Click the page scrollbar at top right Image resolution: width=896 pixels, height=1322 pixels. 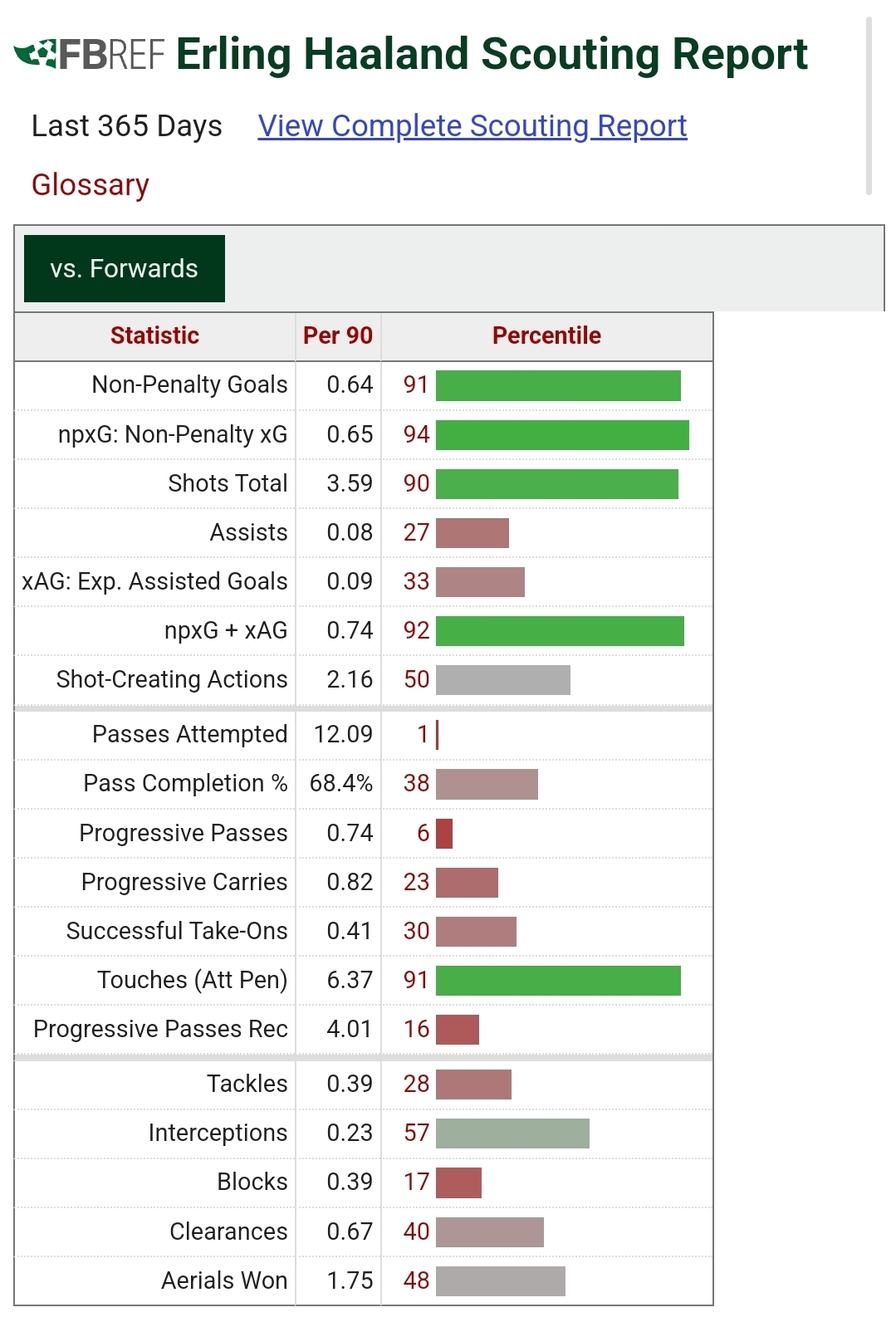coord(869,105)
